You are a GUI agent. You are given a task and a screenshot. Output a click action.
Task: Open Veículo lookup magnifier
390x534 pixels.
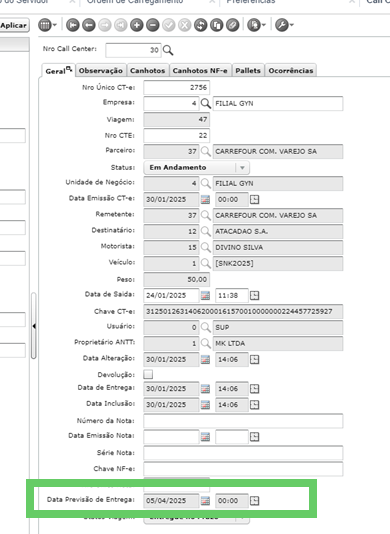point(205,263)
